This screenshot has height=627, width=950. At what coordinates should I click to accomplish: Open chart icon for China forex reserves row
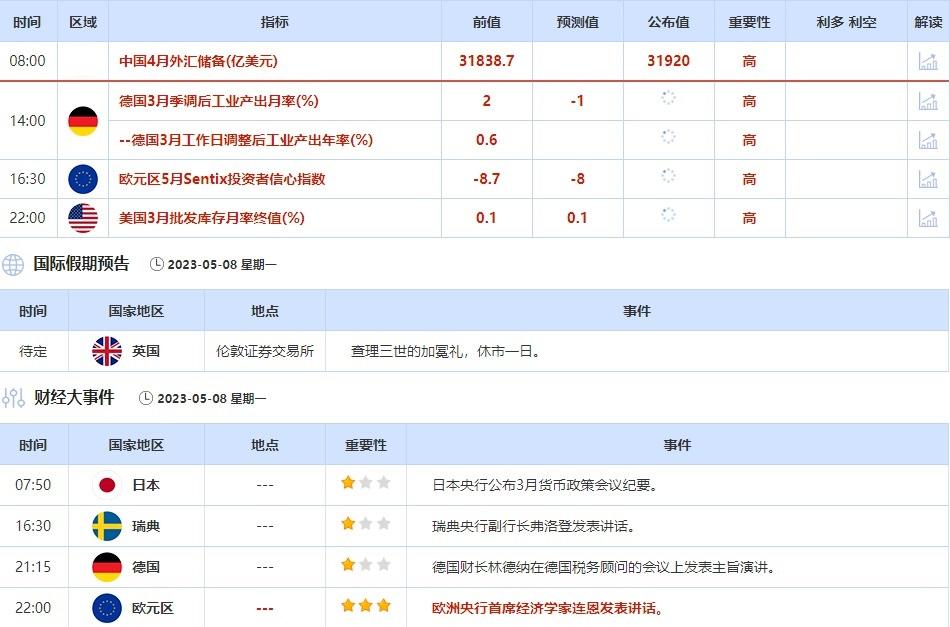tap(928, 61)
